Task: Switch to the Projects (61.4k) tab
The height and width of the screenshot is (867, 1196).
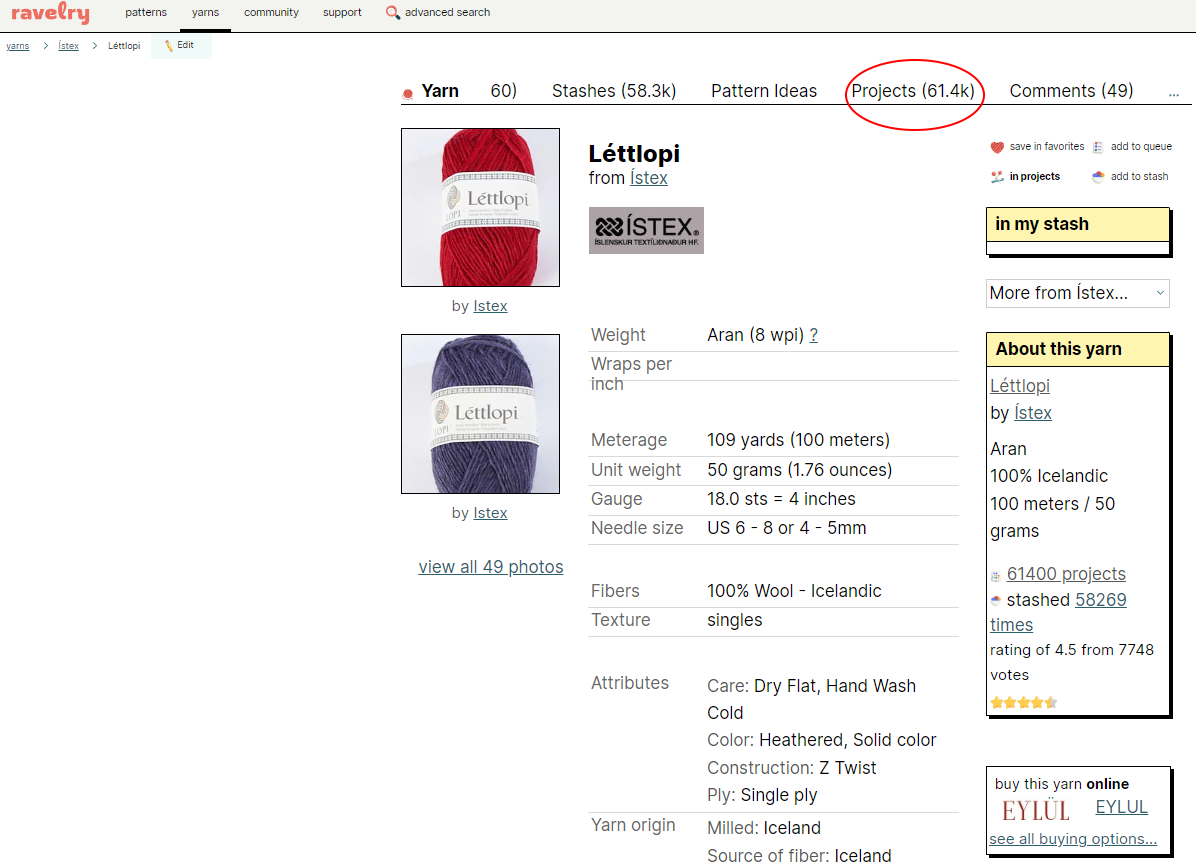Action: pos(913,91)
